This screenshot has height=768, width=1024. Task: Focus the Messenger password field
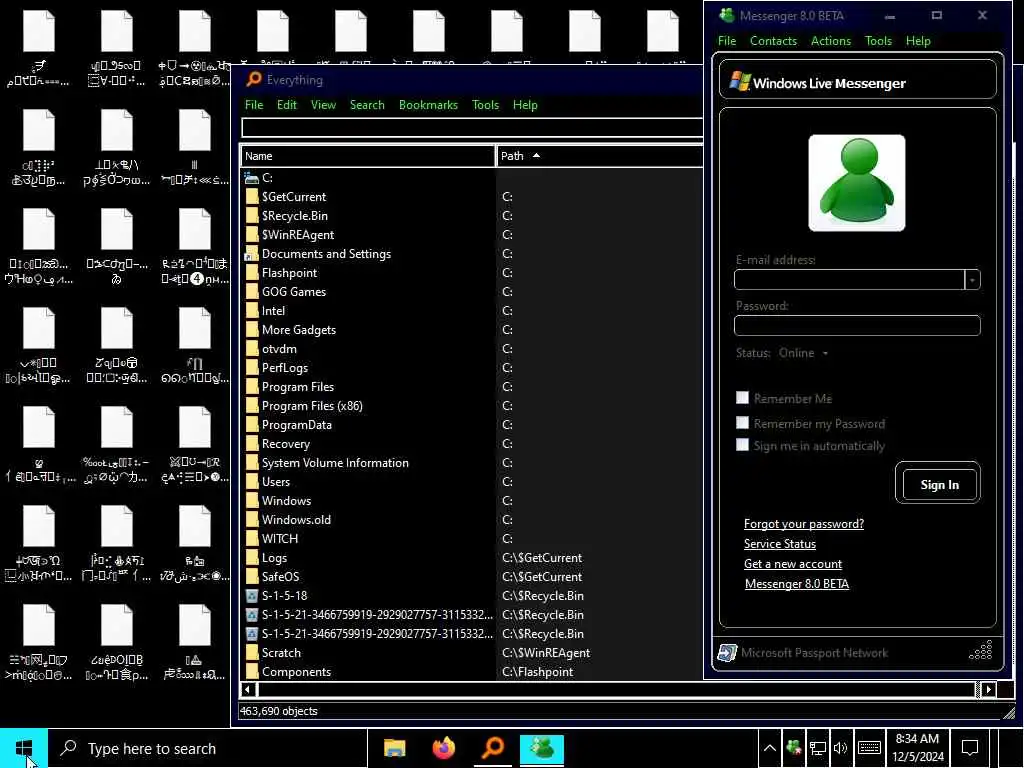click(x=857, y=325)
